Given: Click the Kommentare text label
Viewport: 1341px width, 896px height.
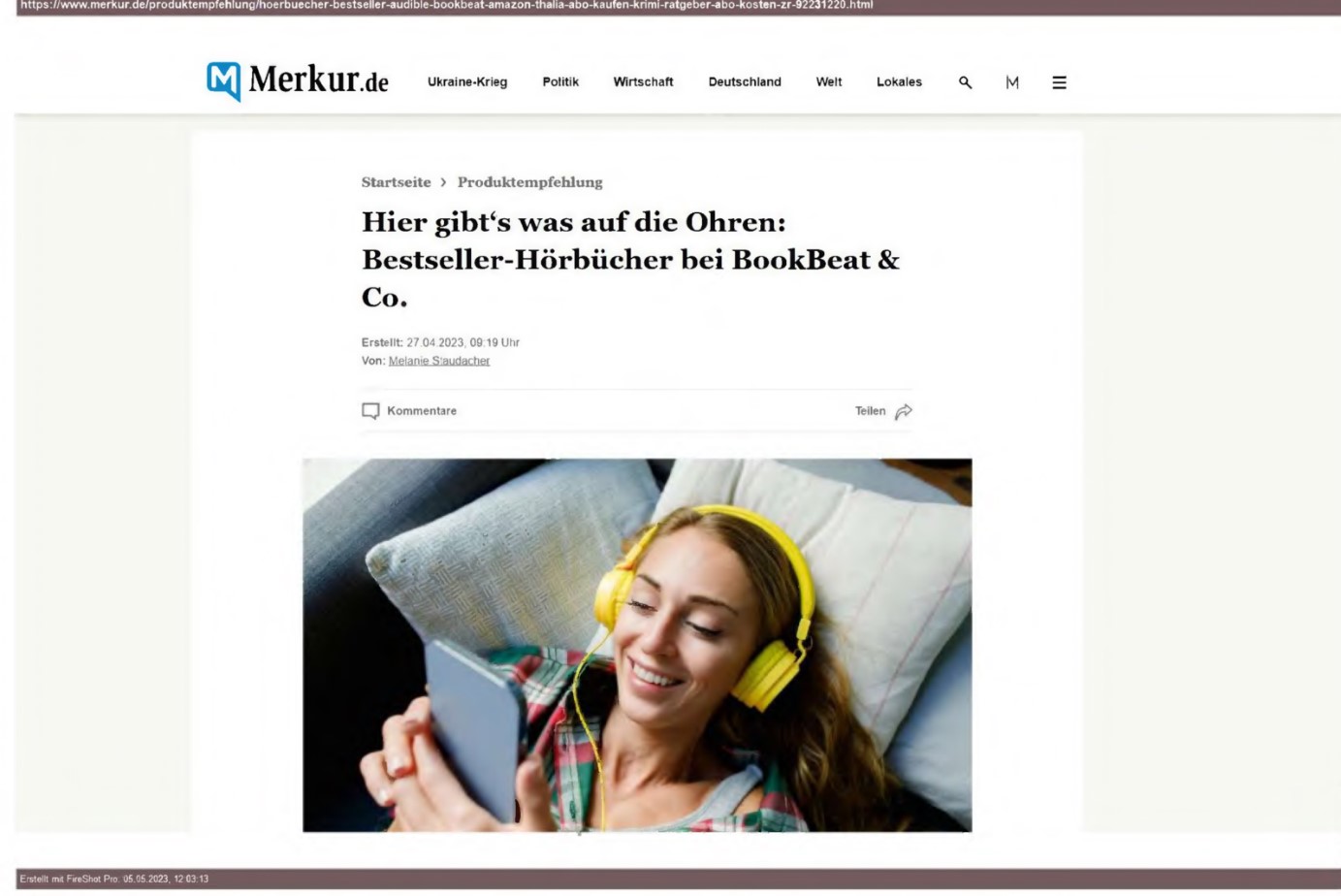Looking at the screenshot, I should click(422, 411).
